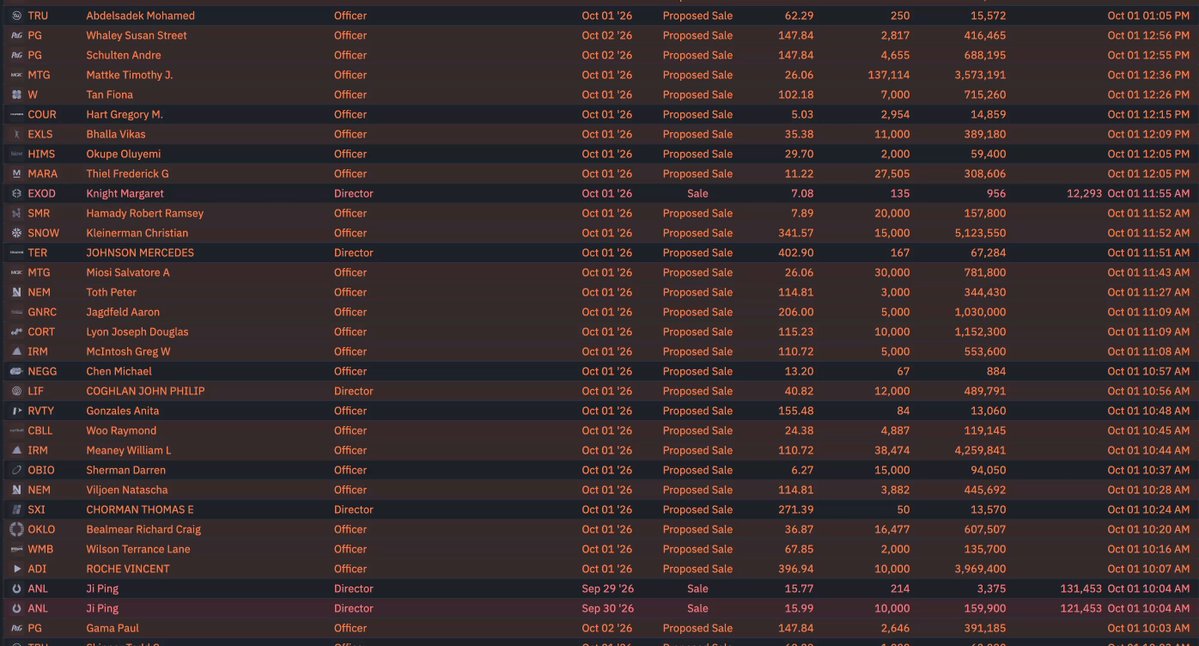The width and height of the screenshot is (1199, 646).
Task: Select the EXLS company logo icon
Action: point(16,135)
